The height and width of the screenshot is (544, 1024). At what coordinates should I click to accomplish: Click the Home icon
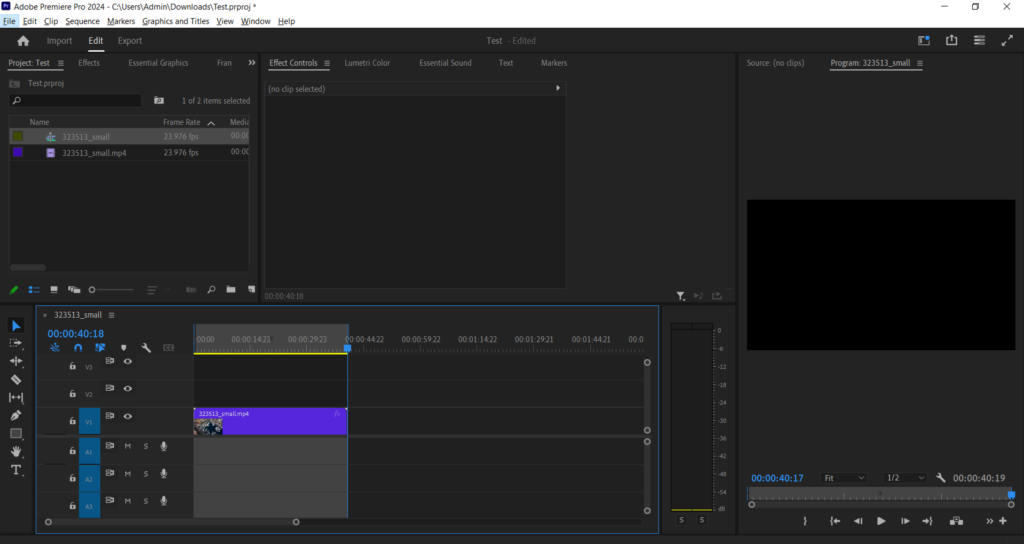click(23, 41)
